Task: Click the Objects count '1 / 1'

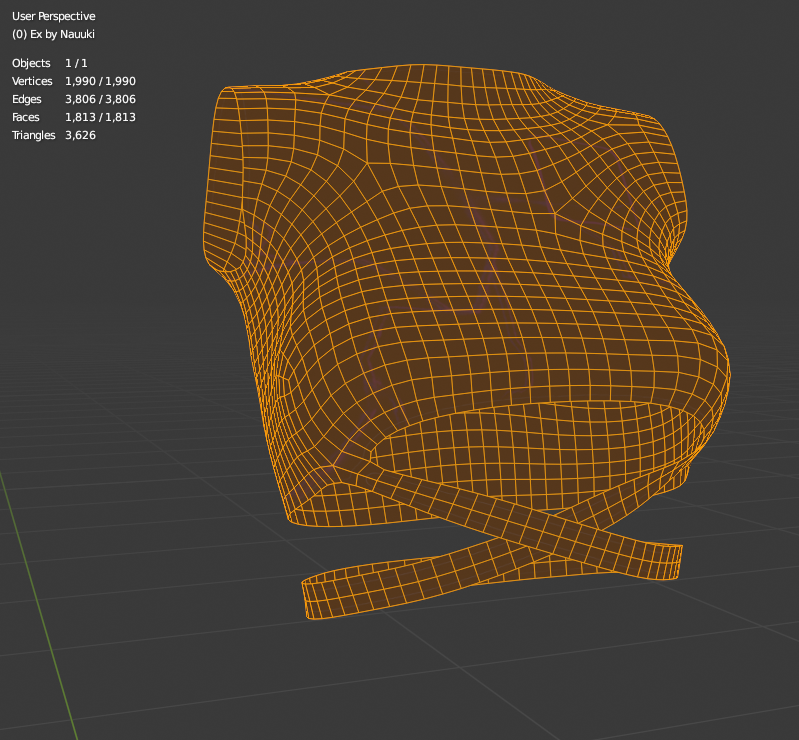Action: (x=76, y=63)
